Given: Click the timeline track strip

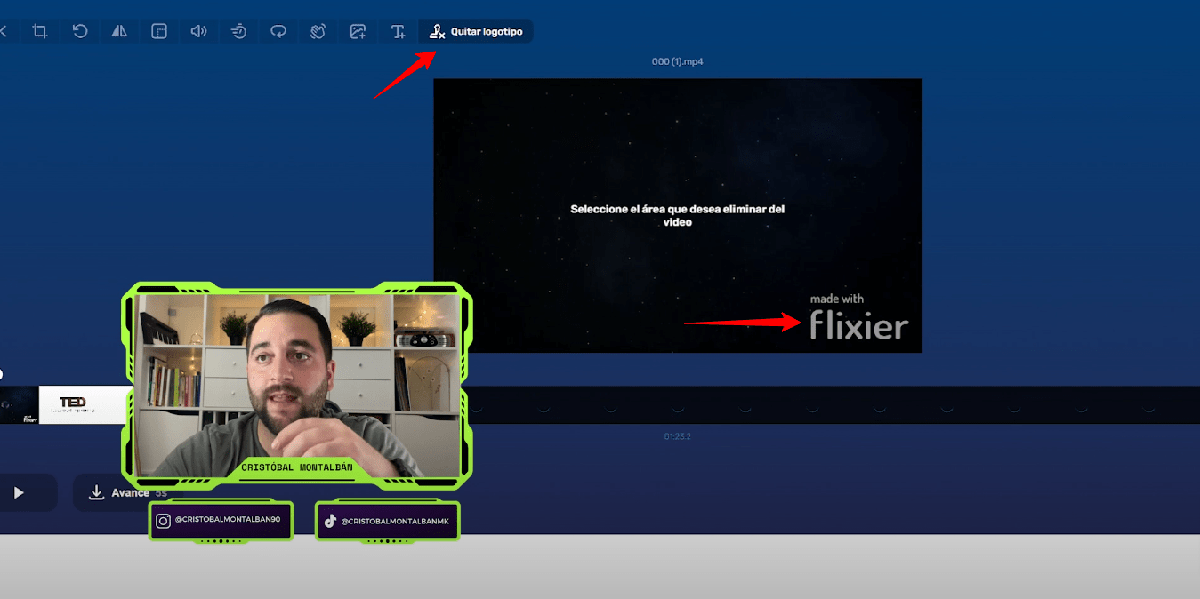Looking at the screenshot, I should (800, 406).
